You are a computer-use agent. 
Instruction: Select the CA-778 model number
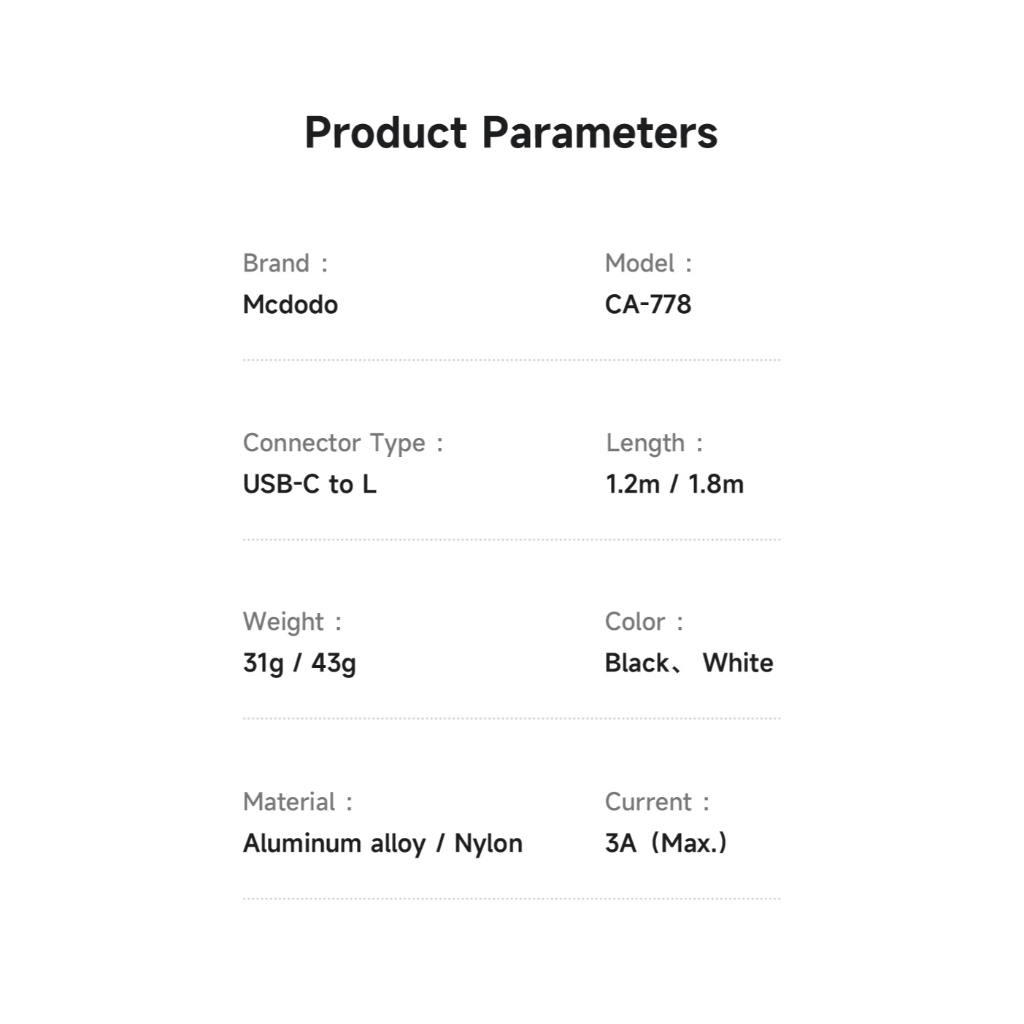coord(648,305)
